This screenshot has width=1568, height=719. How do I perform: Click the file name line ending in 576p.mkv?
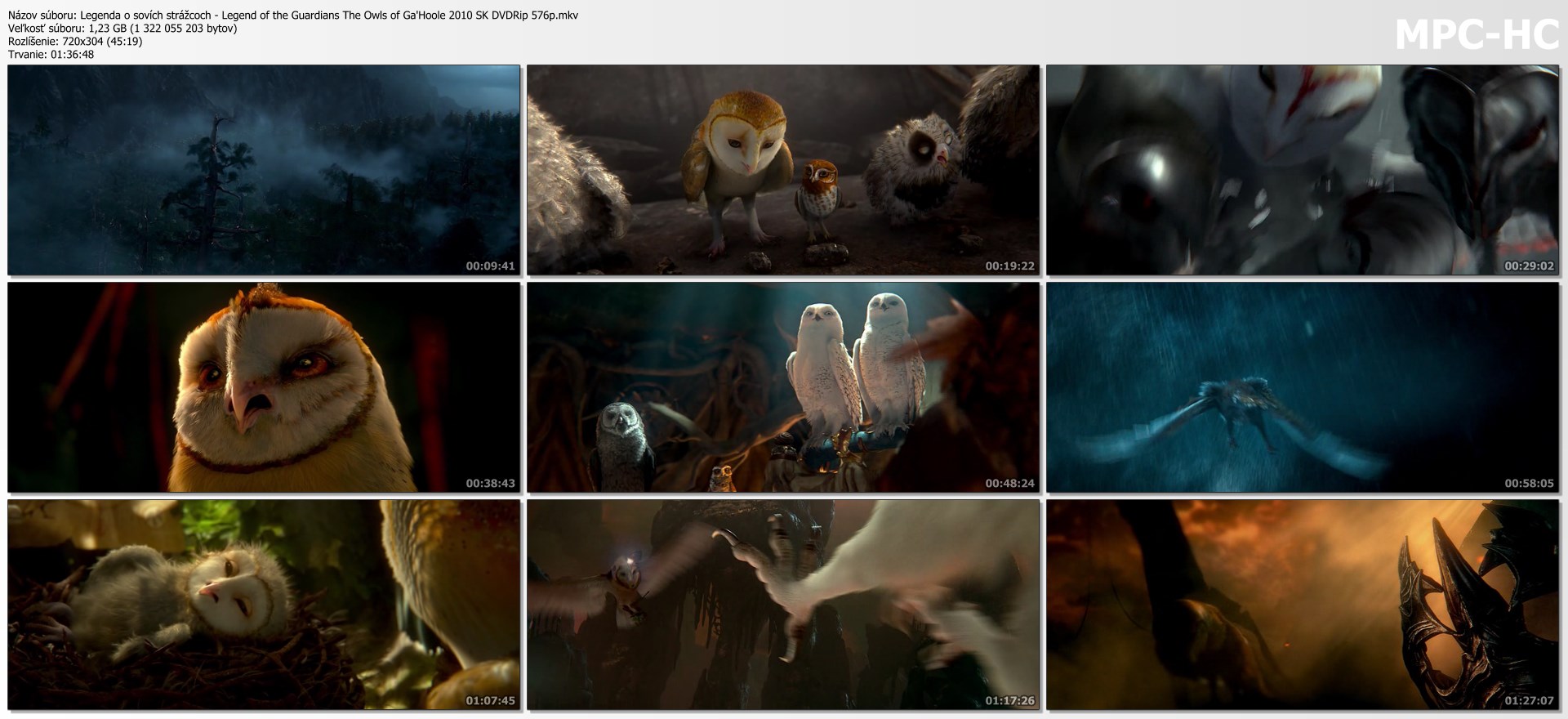coord(293,16)
